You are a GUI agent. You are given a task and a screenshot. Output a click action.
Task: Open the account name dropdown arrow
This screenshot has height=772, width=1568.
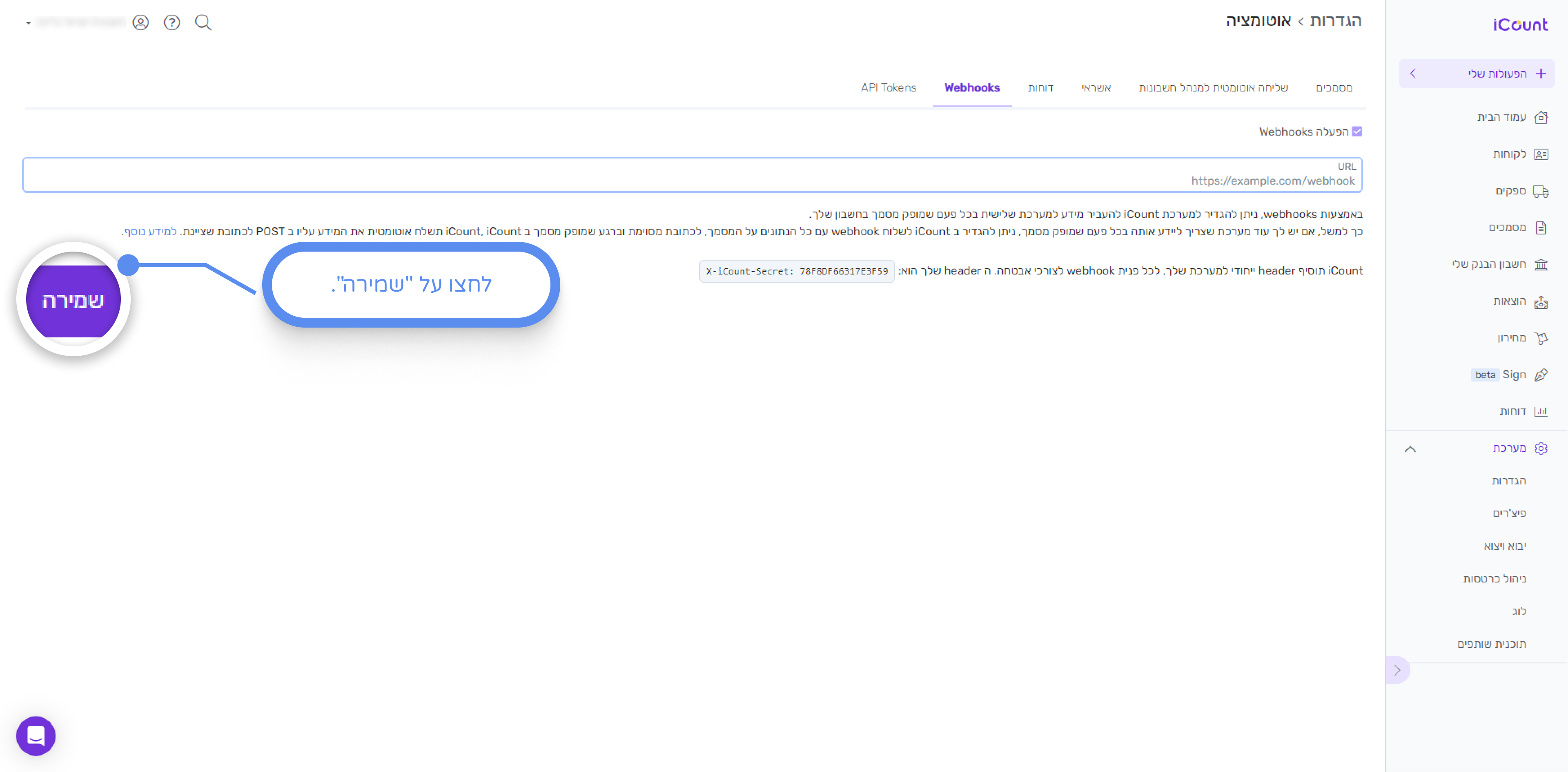point(29,23)
